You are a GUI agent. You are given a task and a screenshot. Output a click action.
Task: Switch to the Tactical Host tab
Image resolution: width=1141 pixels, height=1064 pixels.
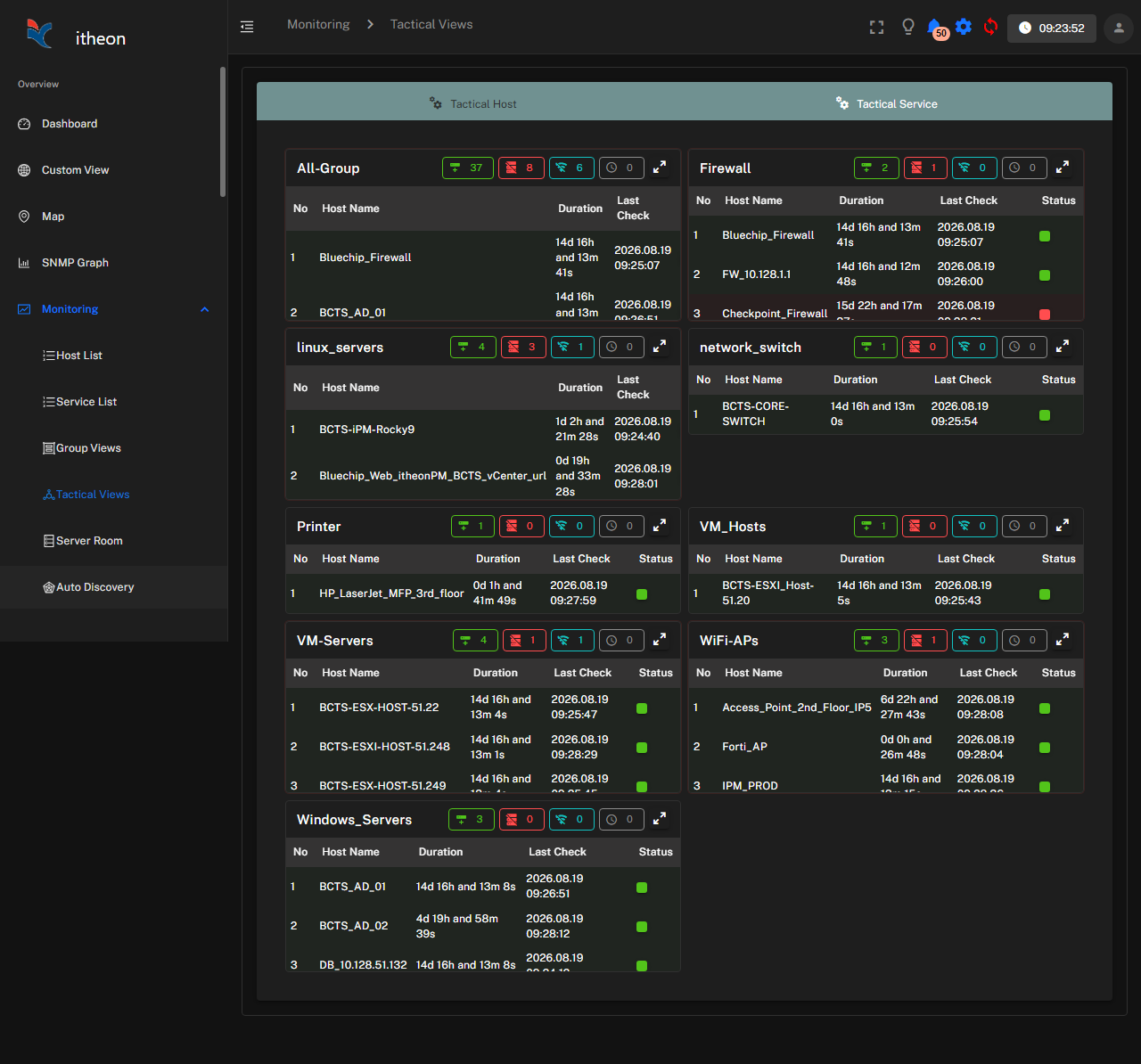[x=472, y=103]
